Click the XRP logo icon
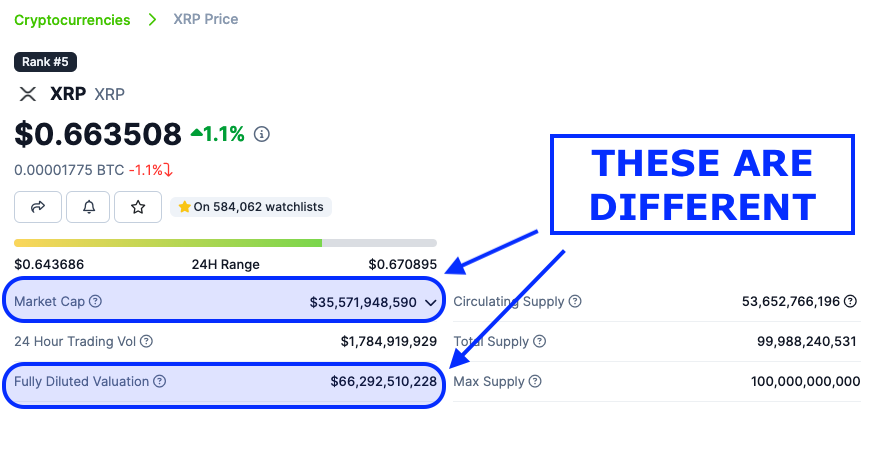Viewport: 888px width, 450px height. pyautogui.click(x=28, y=94)
